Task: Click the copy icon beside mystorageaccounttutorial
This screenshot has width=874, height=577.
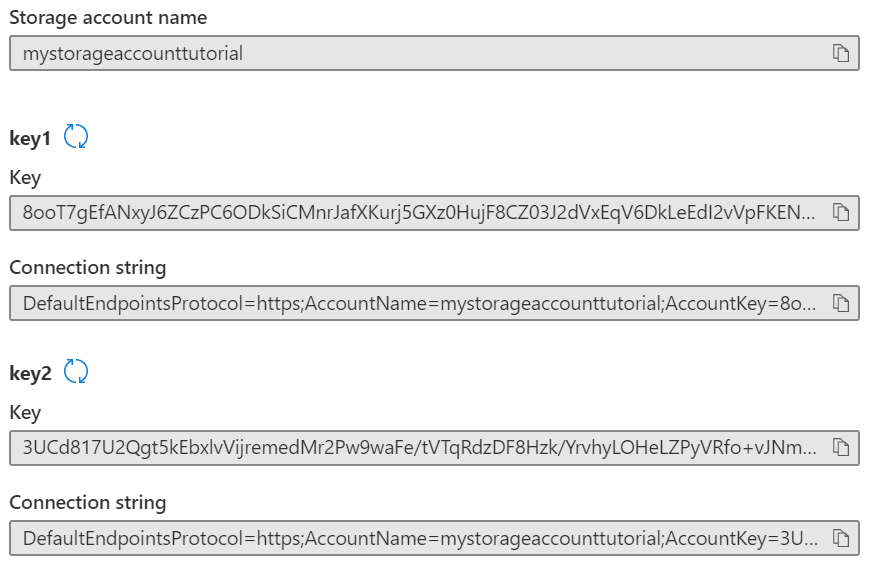Action: (843, 52)
